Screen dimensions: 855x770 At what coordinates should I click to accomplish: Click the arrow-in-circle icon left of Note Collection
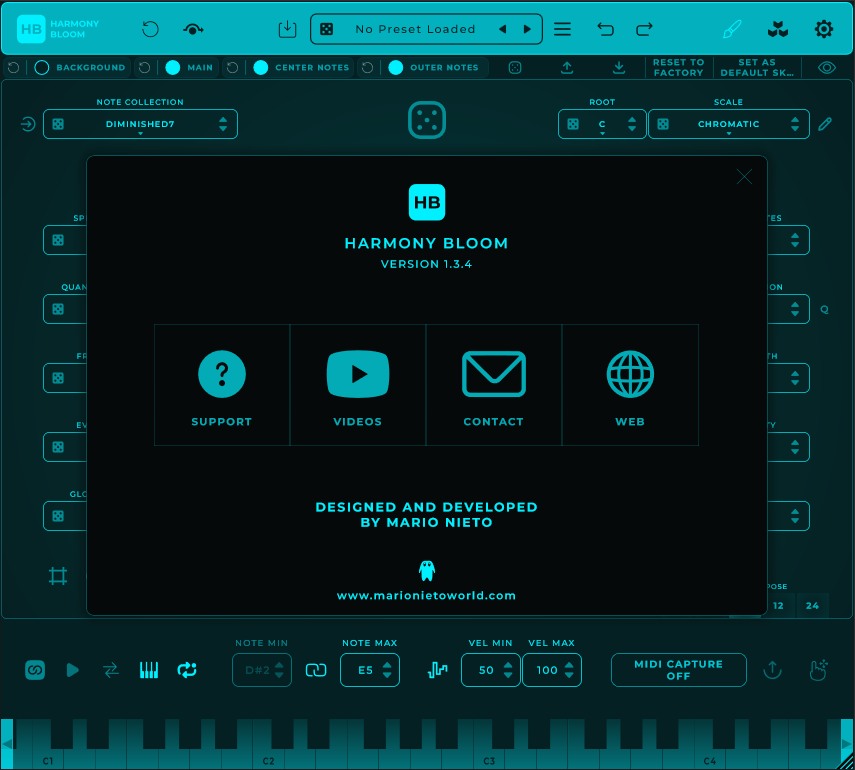28,124
